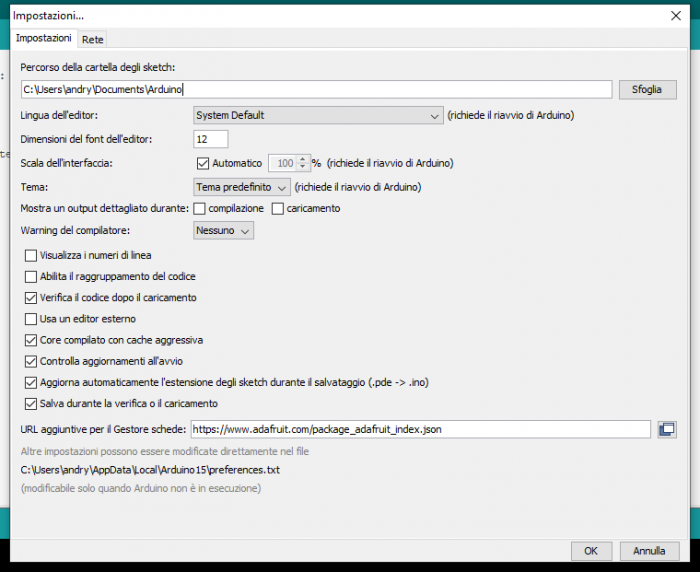This screenshot has width=700, height=572.
Task: Uncheck Verifica il codice dopo il caricamento
Action: pos(30,297)
